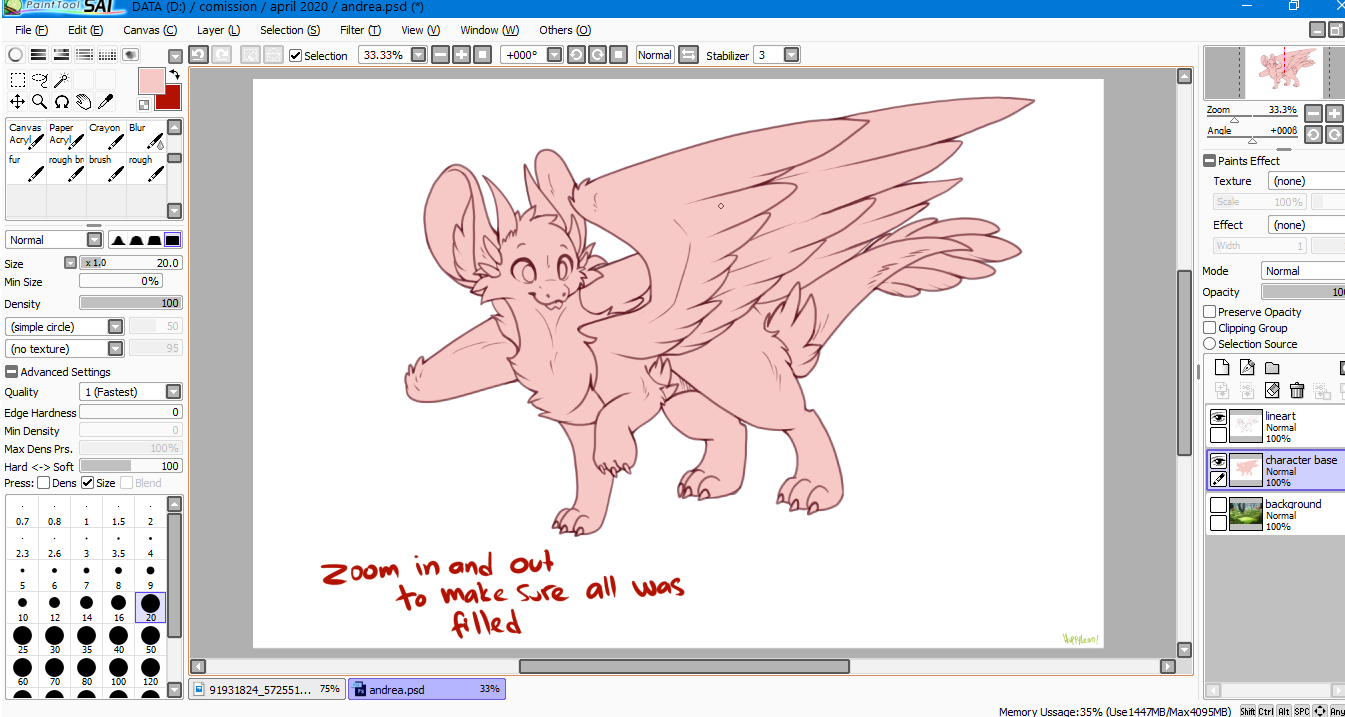Hide the lineart layer

(1218, 417)
